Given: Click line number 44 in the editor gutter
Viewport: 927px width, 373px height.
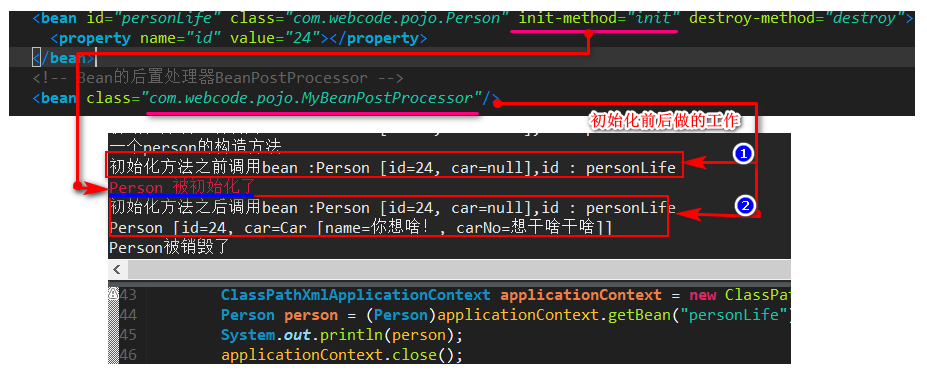Looking at the screenshot, I should click(x=128, y=314).
